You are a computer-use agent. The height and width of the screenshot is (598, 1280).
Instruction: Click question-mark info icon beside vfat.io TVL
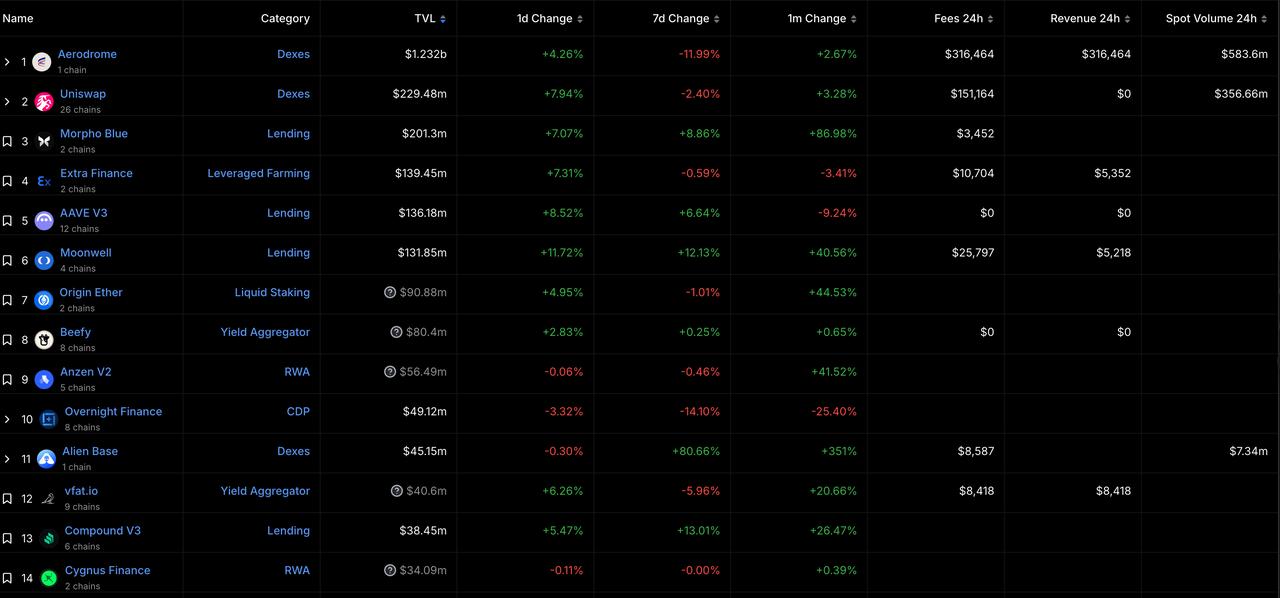(x=397, y=491)
